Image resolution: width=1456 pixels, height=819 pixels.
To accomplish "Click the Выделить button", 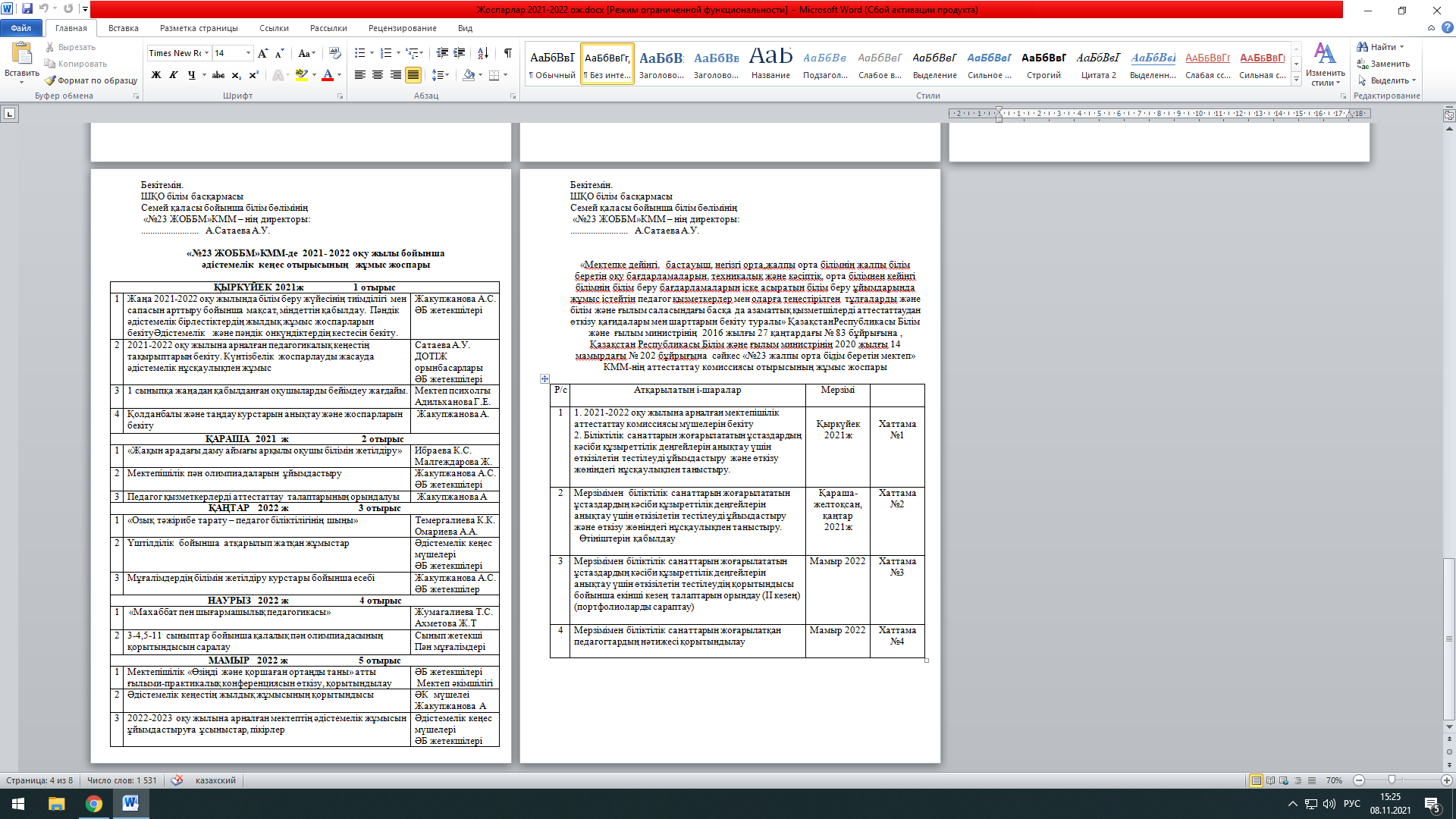I will [1388, 80].
